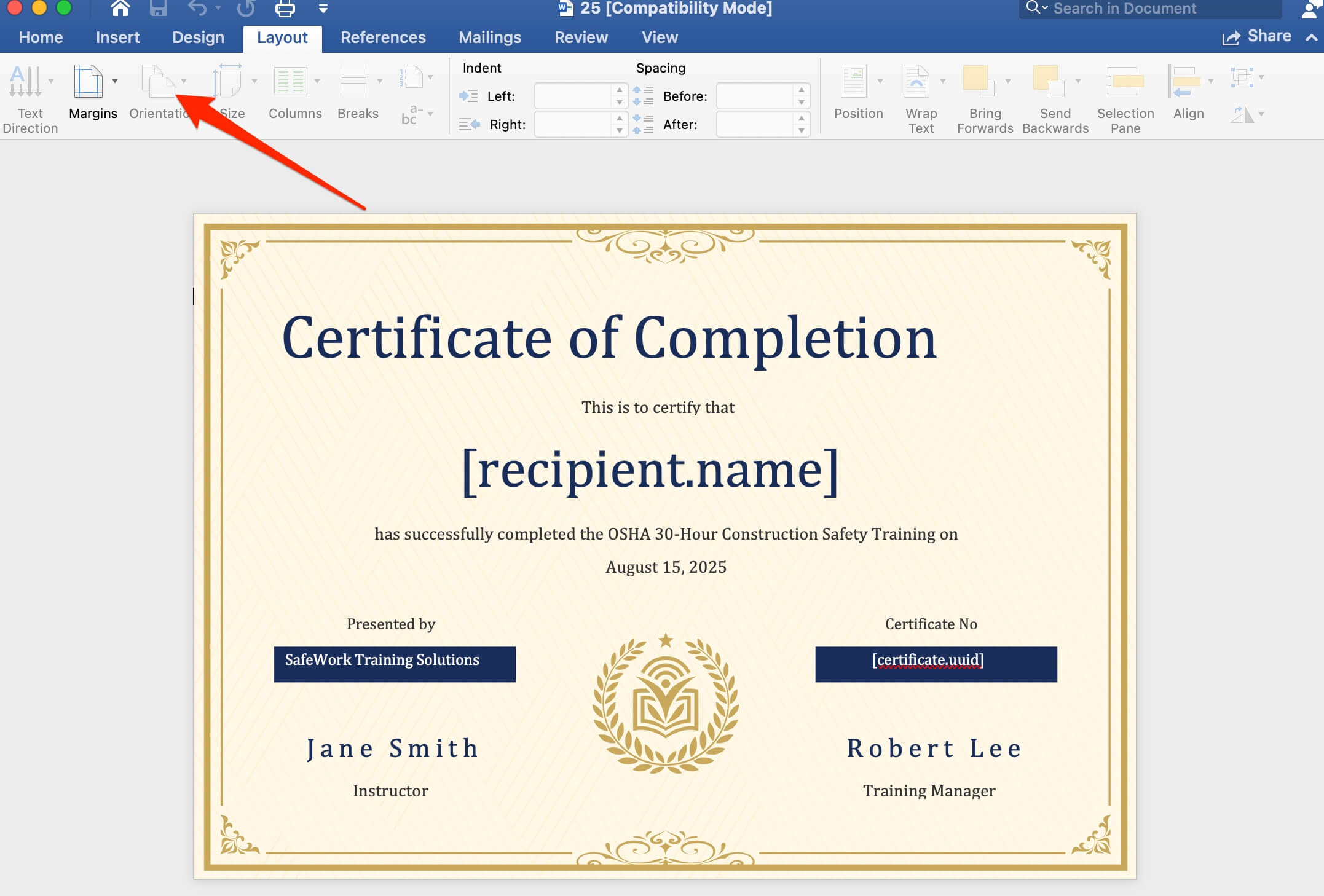Decrease Spacing After with down stepper

pyautogui.click(x=801, y=130)
